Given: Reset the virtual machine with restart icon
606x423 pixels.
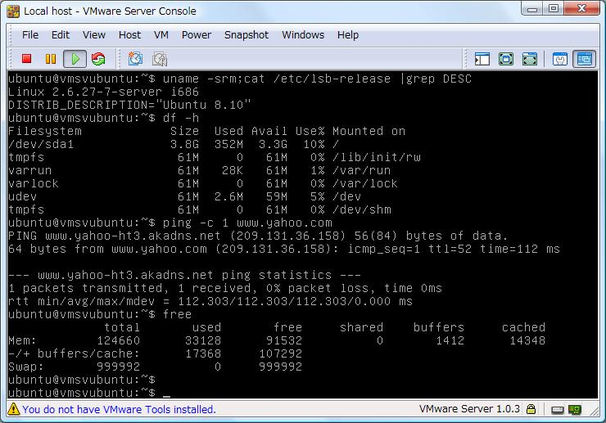Looking at the screenshot, I should (98, 59).
